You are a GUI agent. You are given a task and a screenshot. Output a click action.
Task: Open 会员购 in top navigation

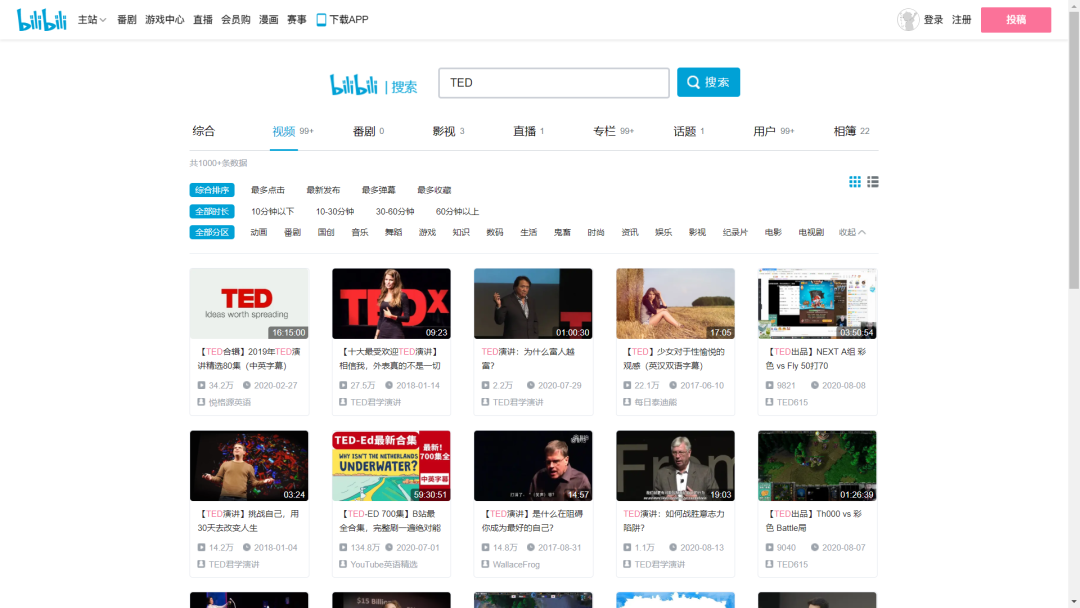pyautogui.click(x=236, y=20)
